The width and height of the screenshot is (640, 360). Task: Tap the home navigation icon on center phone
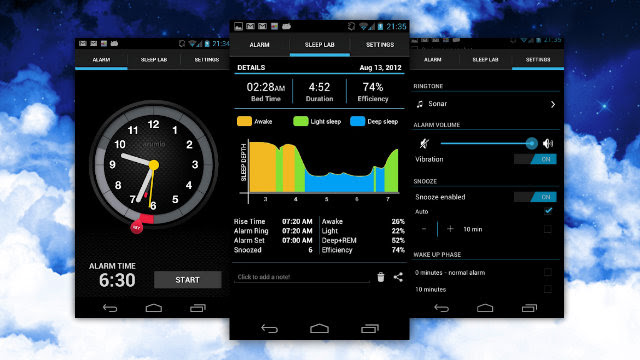(x=319, y=328)
